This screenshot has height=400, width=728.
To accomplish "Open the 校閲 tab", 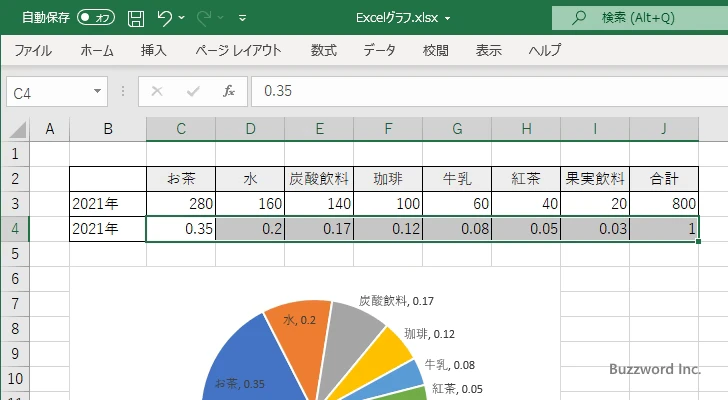I will coord(436,50).
